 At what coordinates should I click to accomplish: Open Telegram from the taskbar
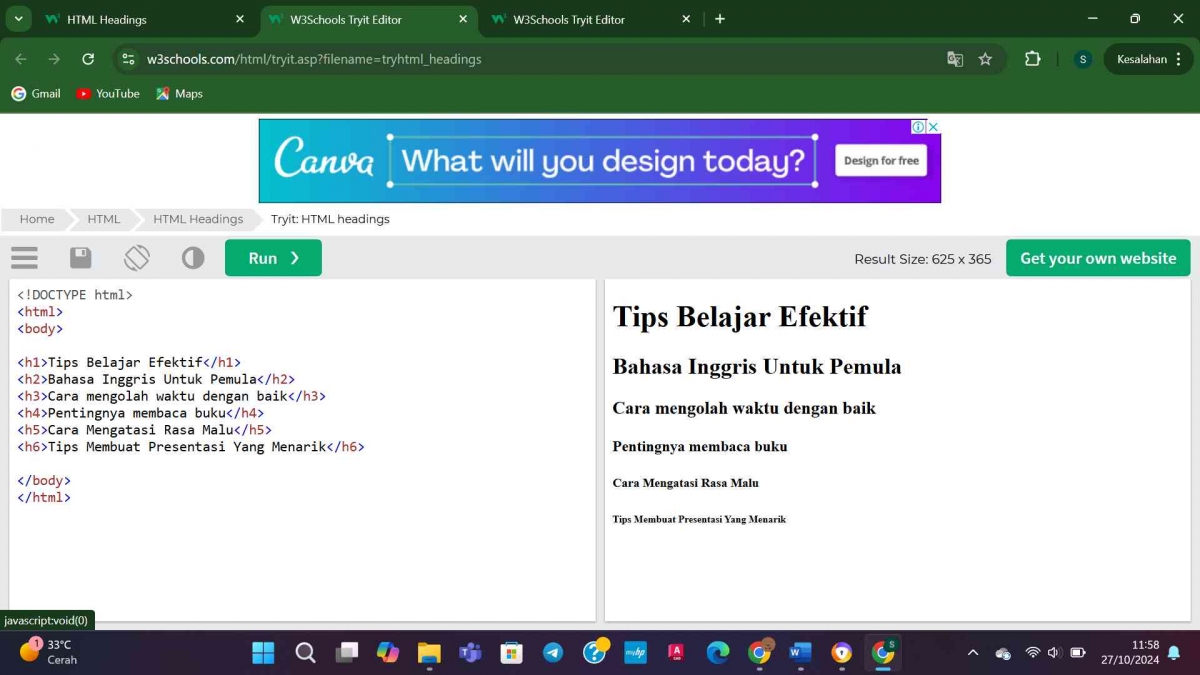click(553, 653)
